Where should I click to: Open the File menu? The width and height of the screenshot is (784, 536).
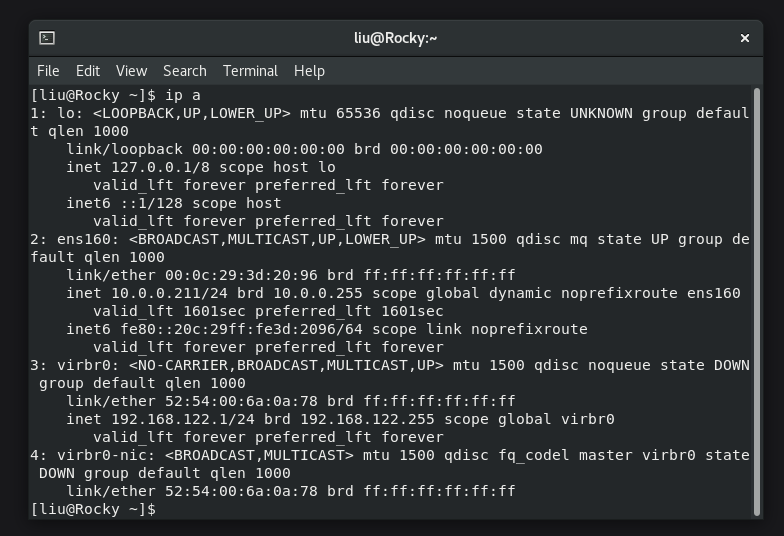pyautogui.click(x=48, y=71)
